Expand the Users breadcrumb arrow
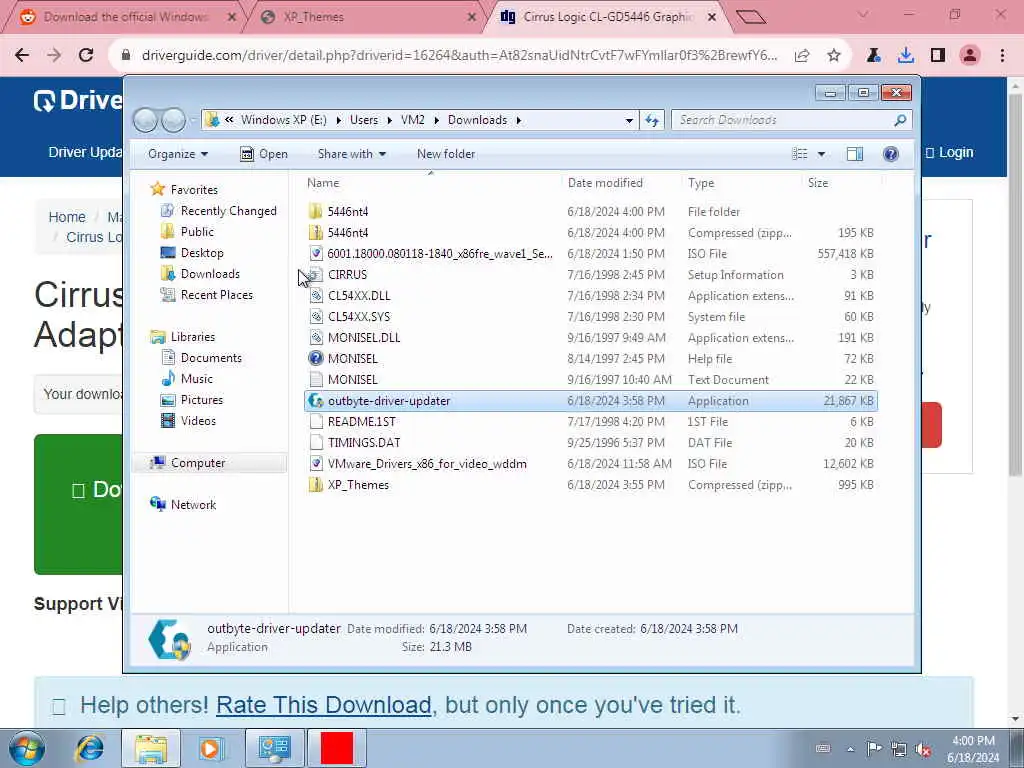This screenshot has height=768, width=1024. (x=389, y=120)
